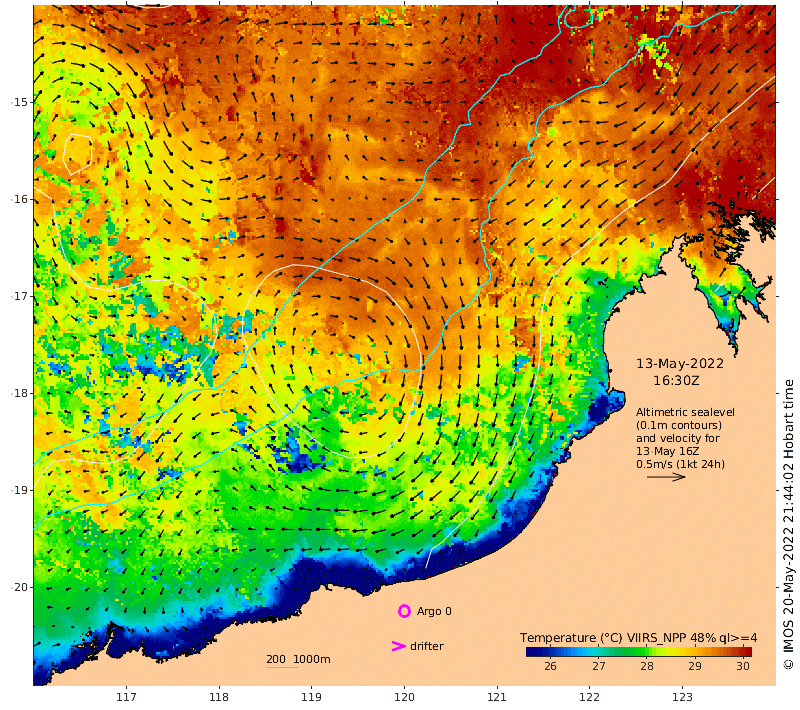Image resolution: width=800 pixels, height=710 pixels.
Task: Click the '0.5m/s (1kt 24h)' scale text
Action: coord(680,464)
